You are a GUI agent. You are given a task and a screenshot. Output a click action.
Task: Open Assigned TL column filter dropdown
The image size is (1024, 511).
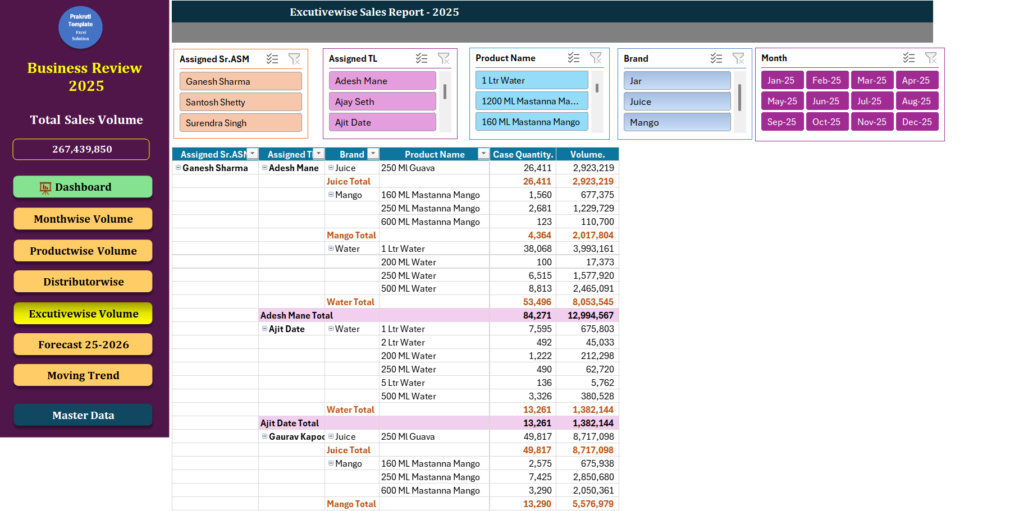[319, 154]
